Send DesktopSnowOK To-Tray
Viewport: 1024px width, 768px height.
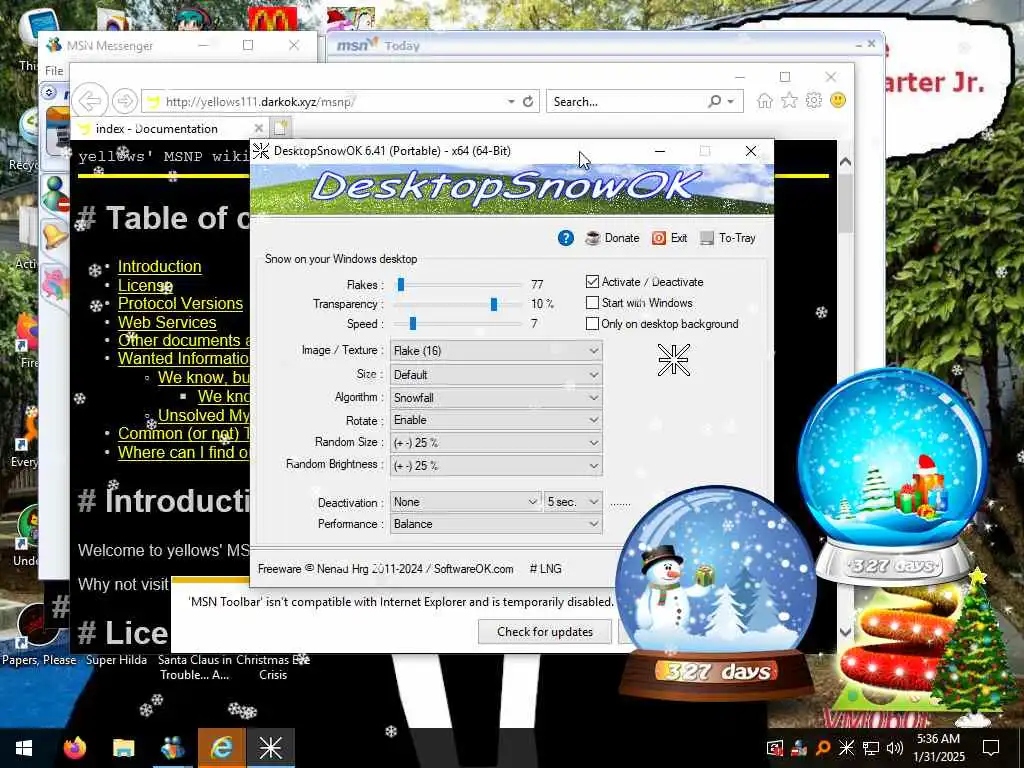click(x=728, y=238)
